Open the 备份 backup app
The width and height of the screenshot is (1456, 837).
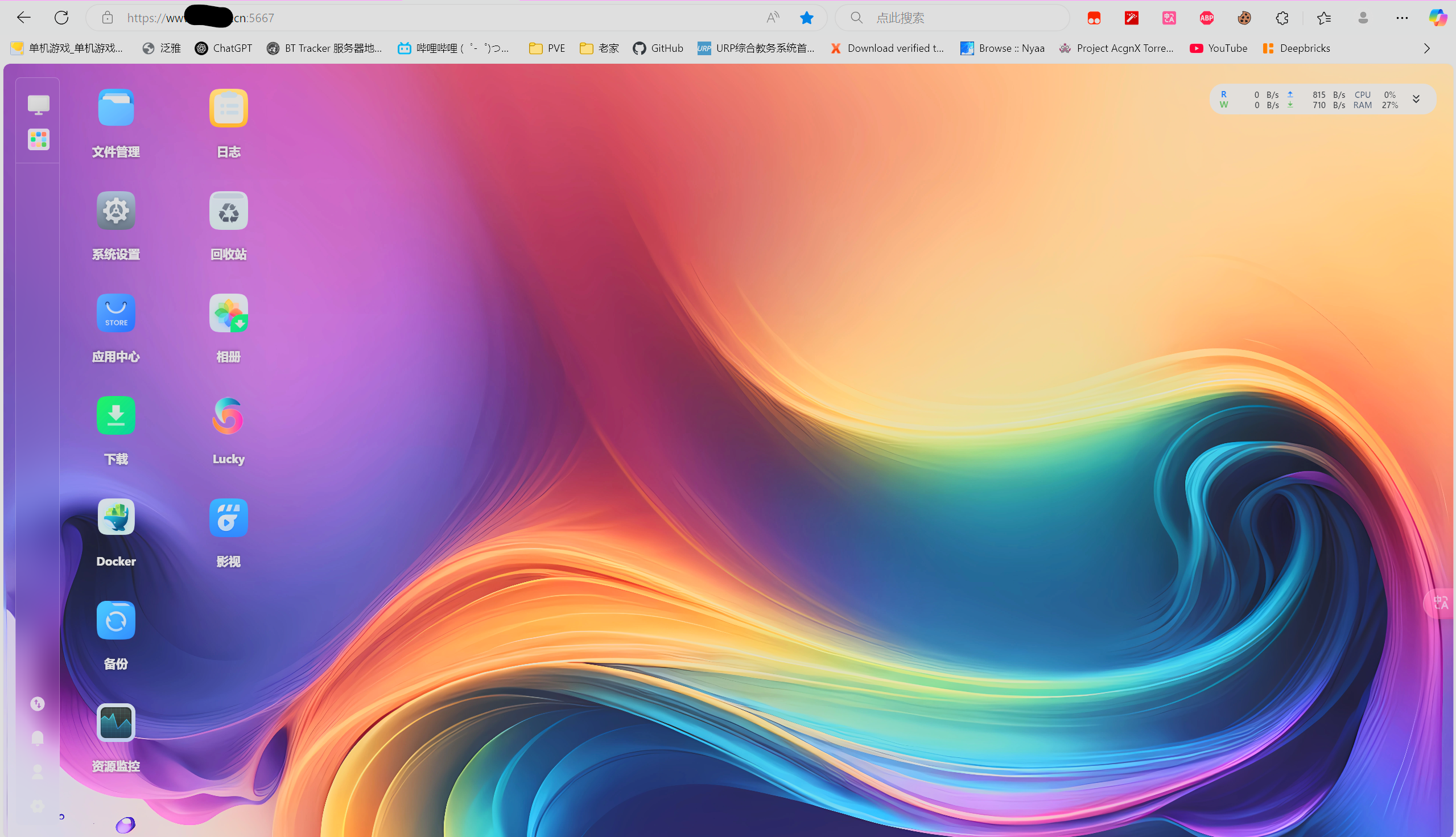coord(116,620)
